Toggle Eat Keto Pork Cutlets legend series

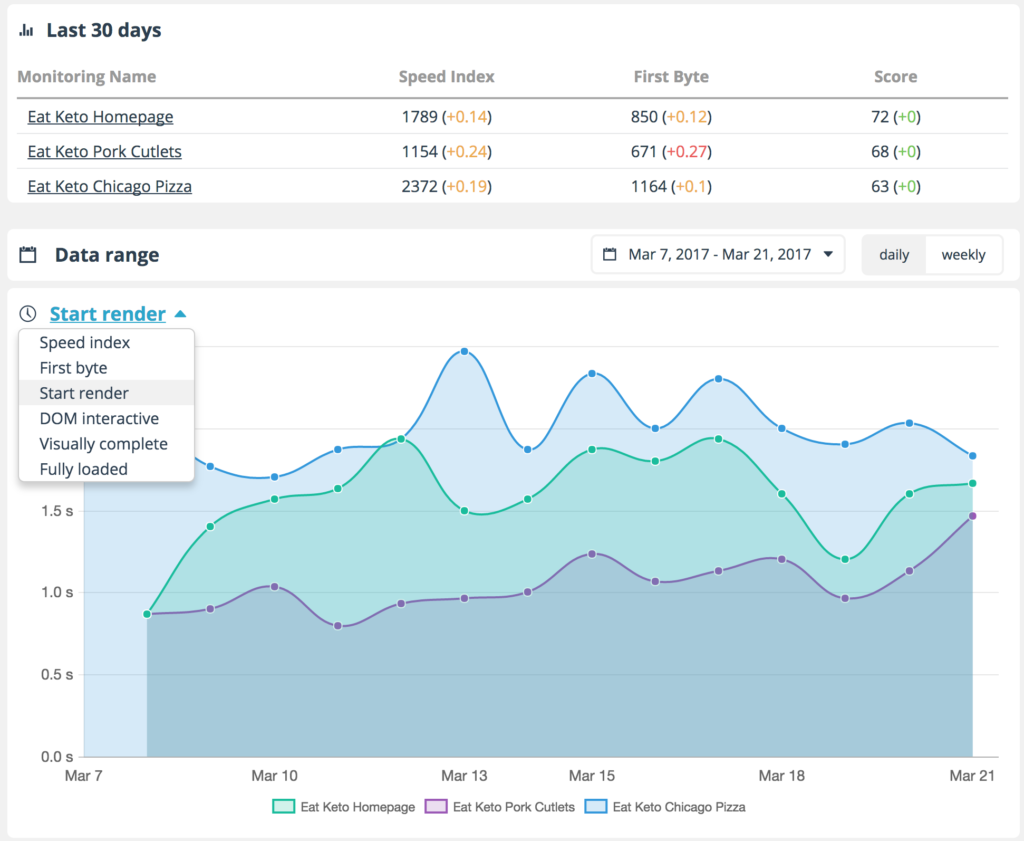coord(499,806)
